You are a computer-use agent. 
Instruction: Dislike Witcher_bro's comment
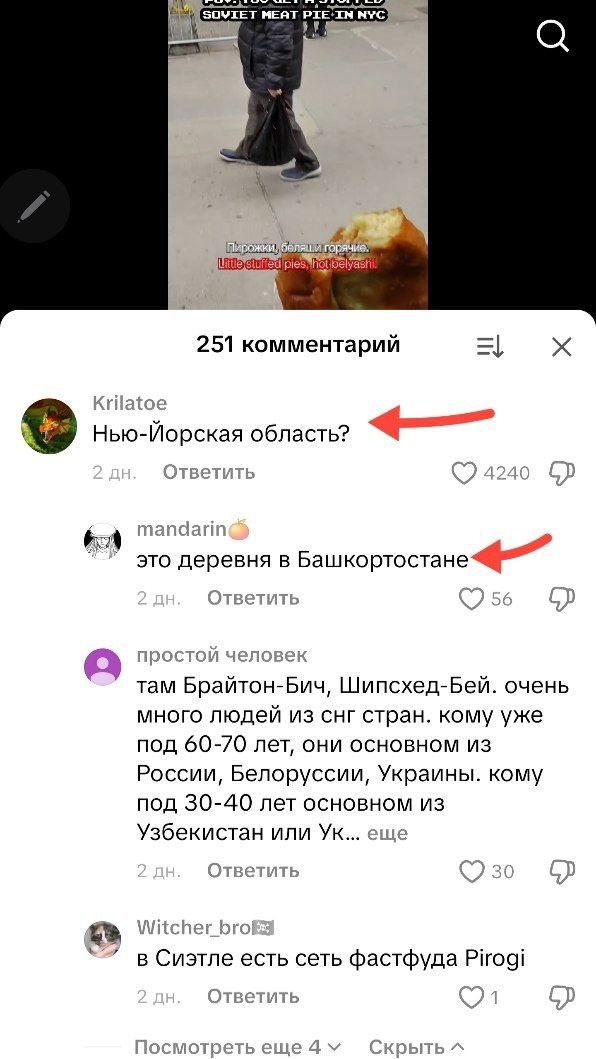[562, 997]
